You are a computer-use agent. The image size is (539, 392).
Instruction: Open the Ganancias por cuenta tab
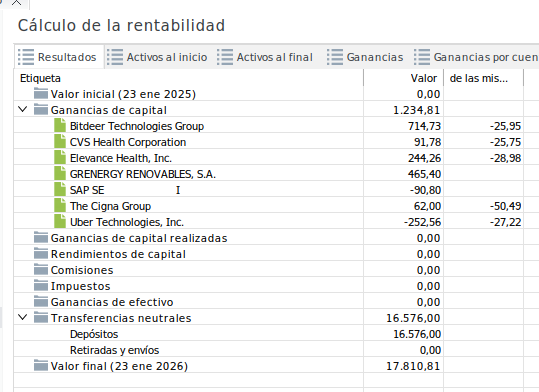[x=476, y=57]
